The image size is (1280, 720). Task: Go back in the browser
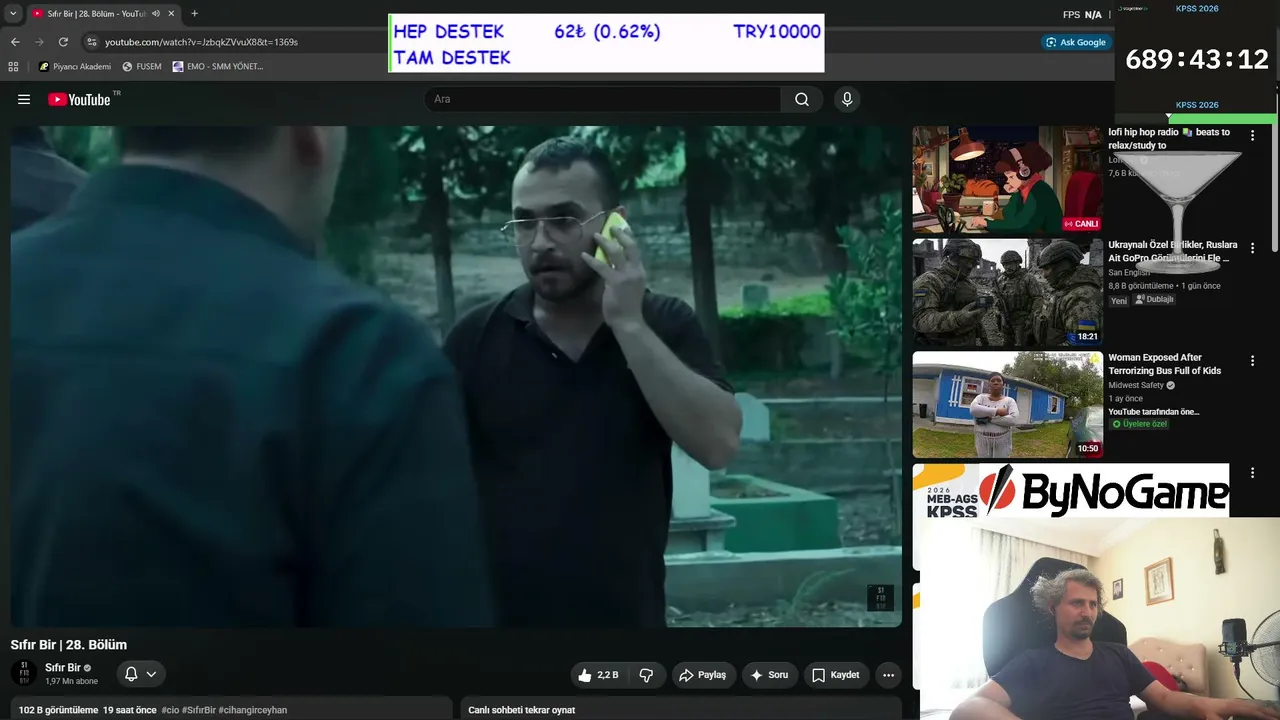(x=15, y=42)
